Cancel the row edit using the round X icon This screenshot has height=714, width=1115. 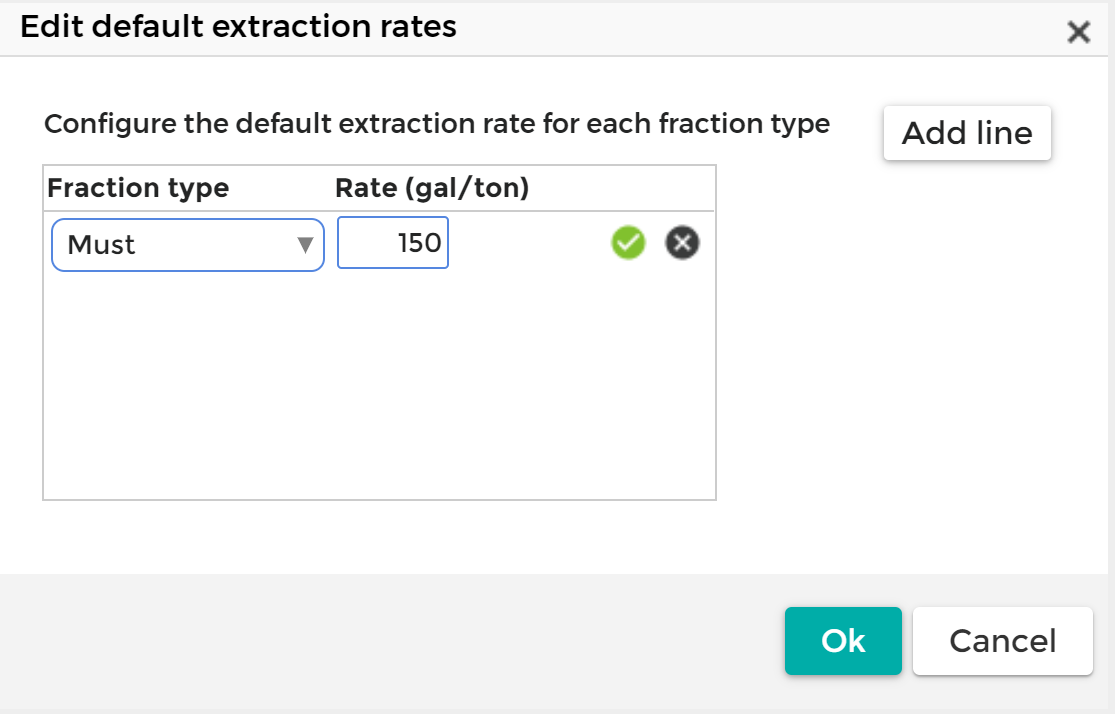pyautogui.click(x=683, y=243)
